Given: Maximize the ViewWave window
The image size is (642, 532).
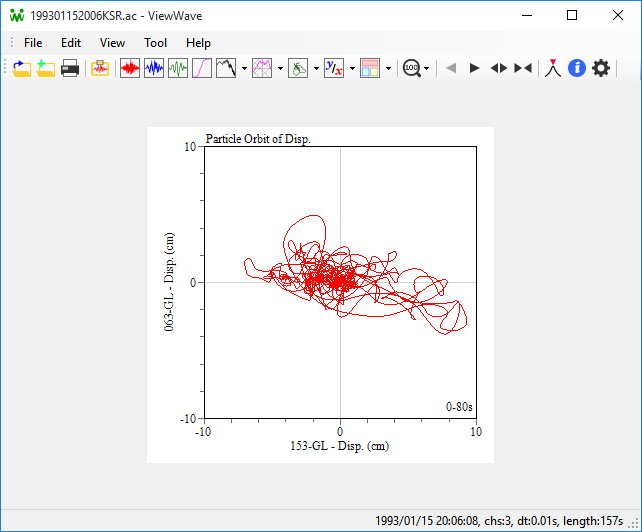Looking at the screenshot, I should [572, 16].
